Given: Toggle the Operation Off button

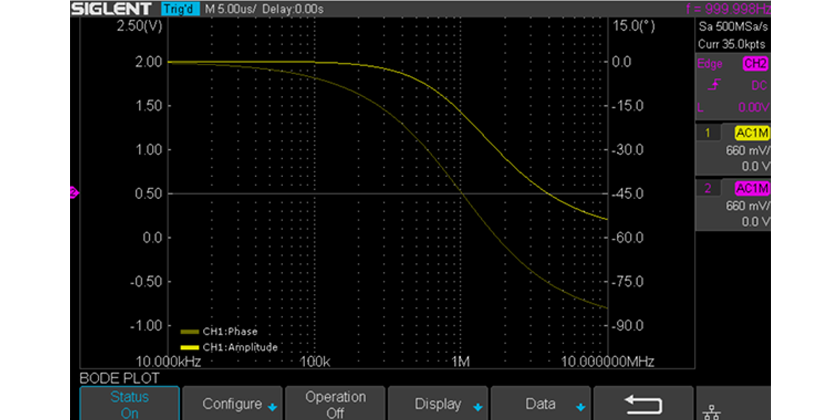Looking at the screenshot, I should [335, 404].
